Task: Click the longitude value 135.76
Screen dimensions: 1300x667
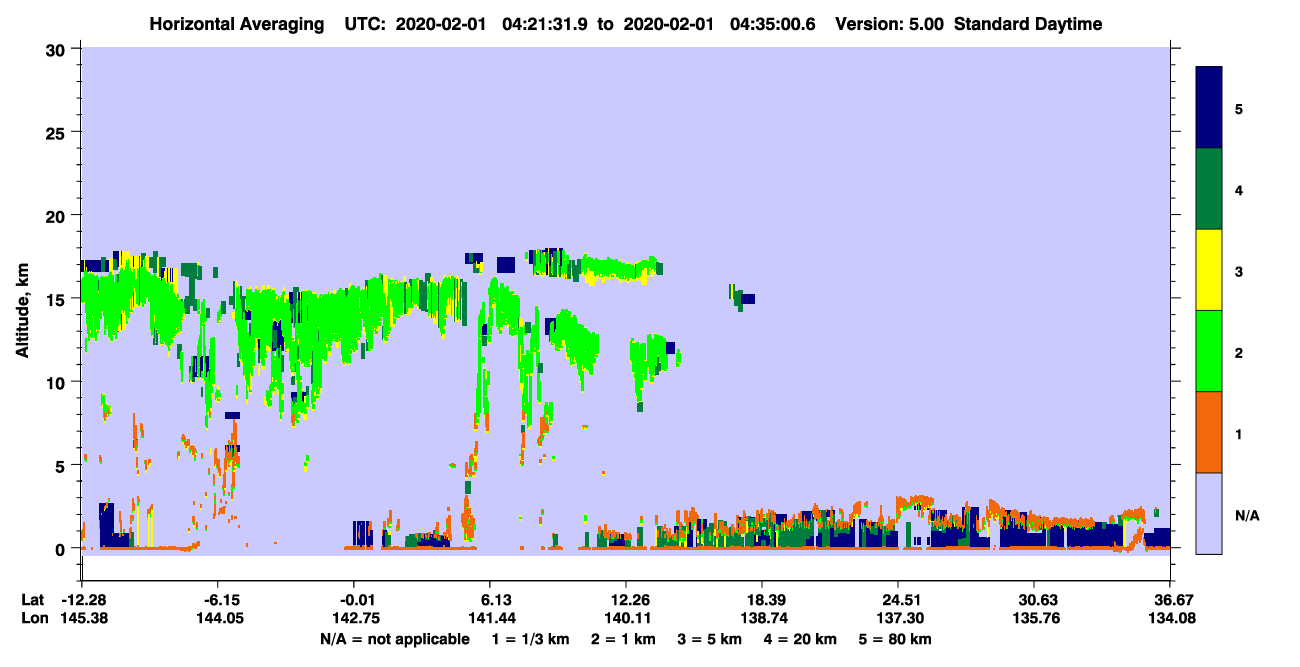Action: tap(1034, 618)
